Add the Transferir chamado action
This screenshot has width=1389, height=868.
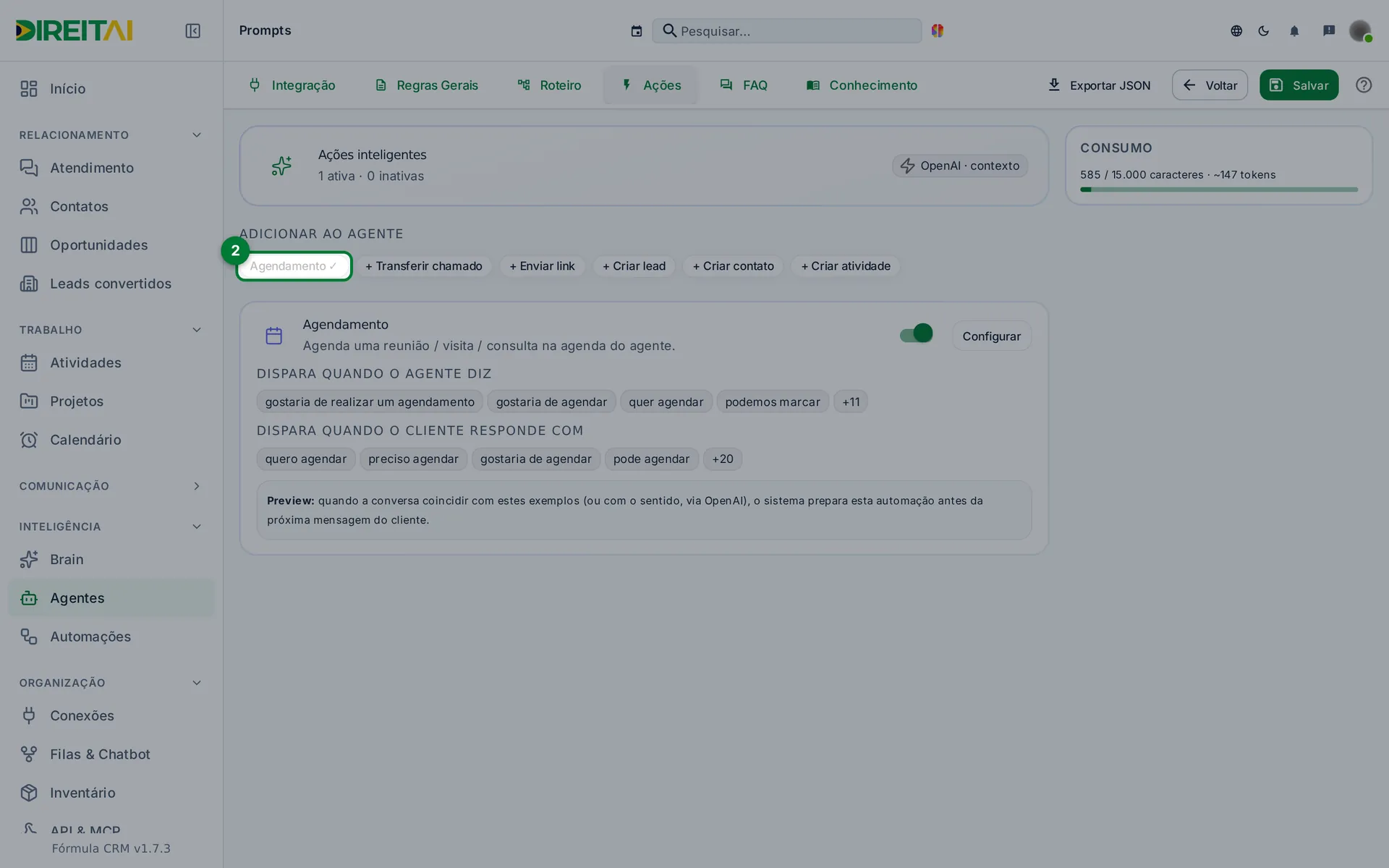pos(424,266)
